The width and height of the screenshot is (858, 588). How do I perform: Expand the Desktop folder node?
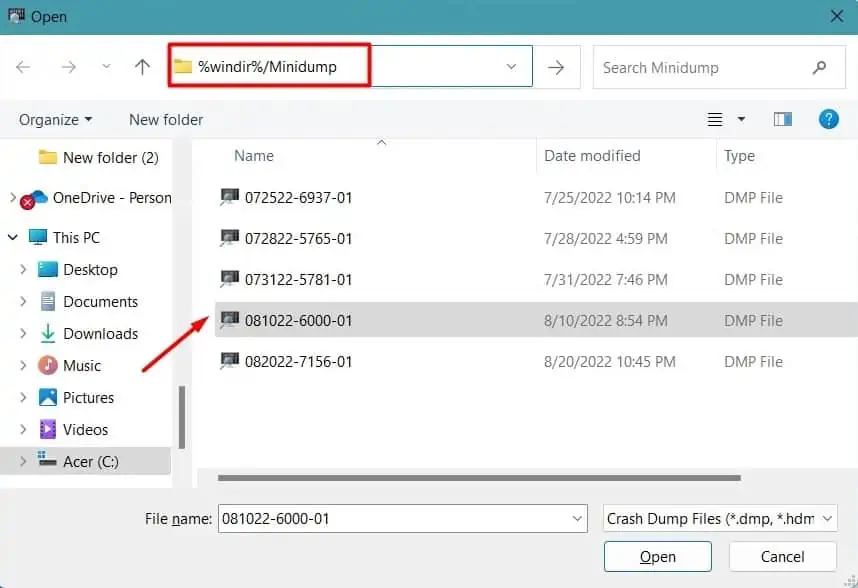point(23,269)
